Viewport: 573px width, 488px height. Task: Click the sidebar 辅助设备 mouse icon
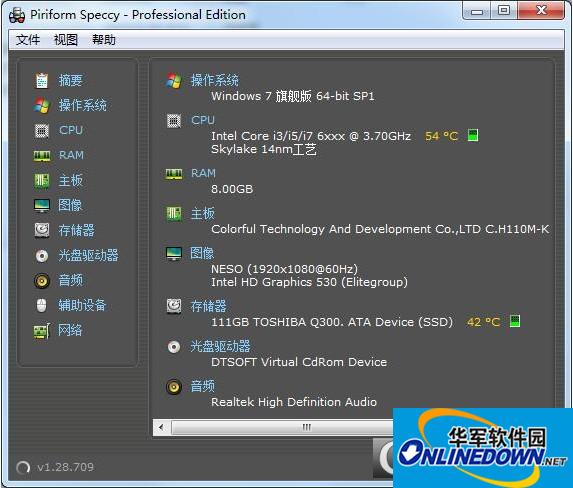(x=42, y=305)
